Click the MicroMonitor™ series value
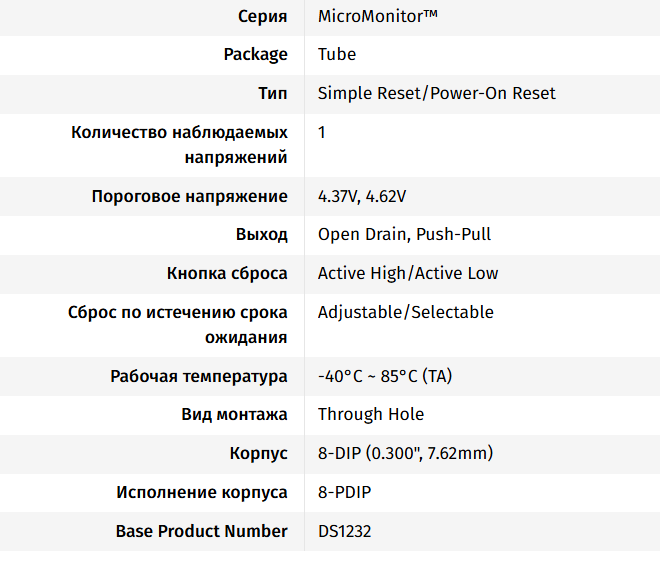The image size is (660, 570). click(x=377, y=16)
